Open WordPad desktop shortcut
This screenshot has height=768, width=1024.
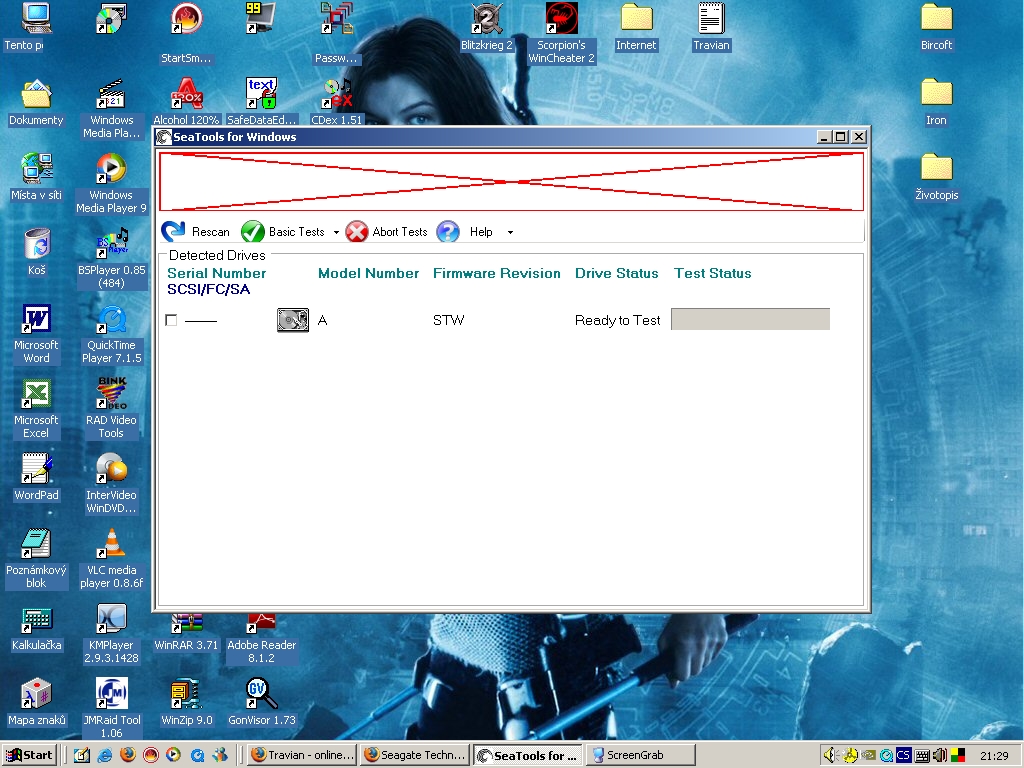37,469
